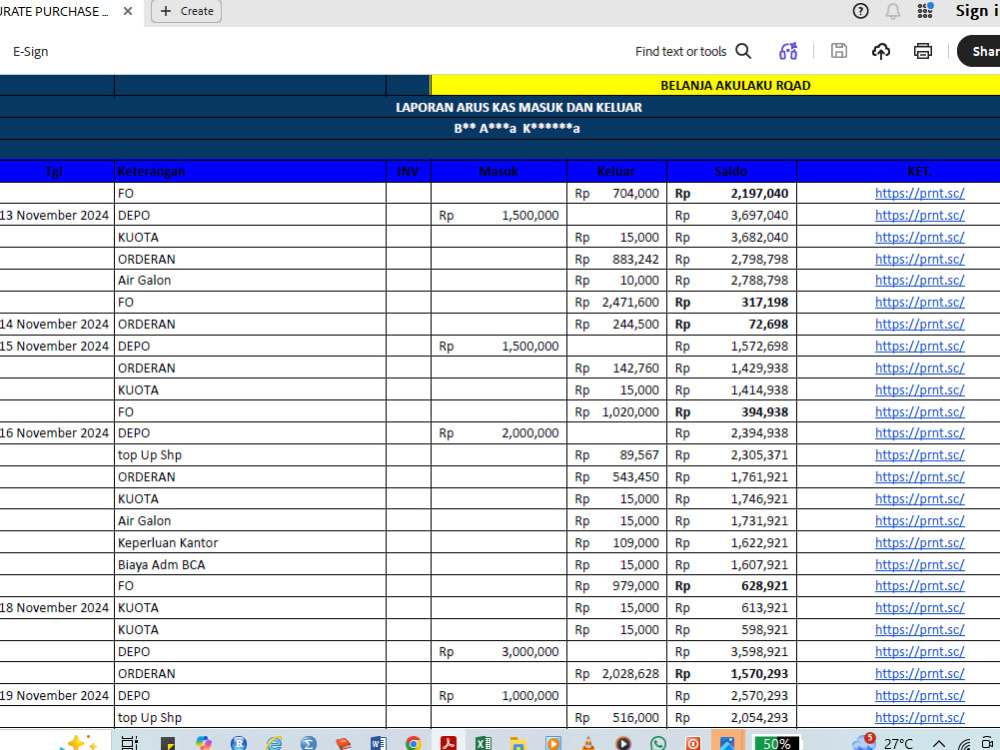Open Task View on the taskbar
The width and height of the screenshot is (1000, 750).
[x=129, y=742]
